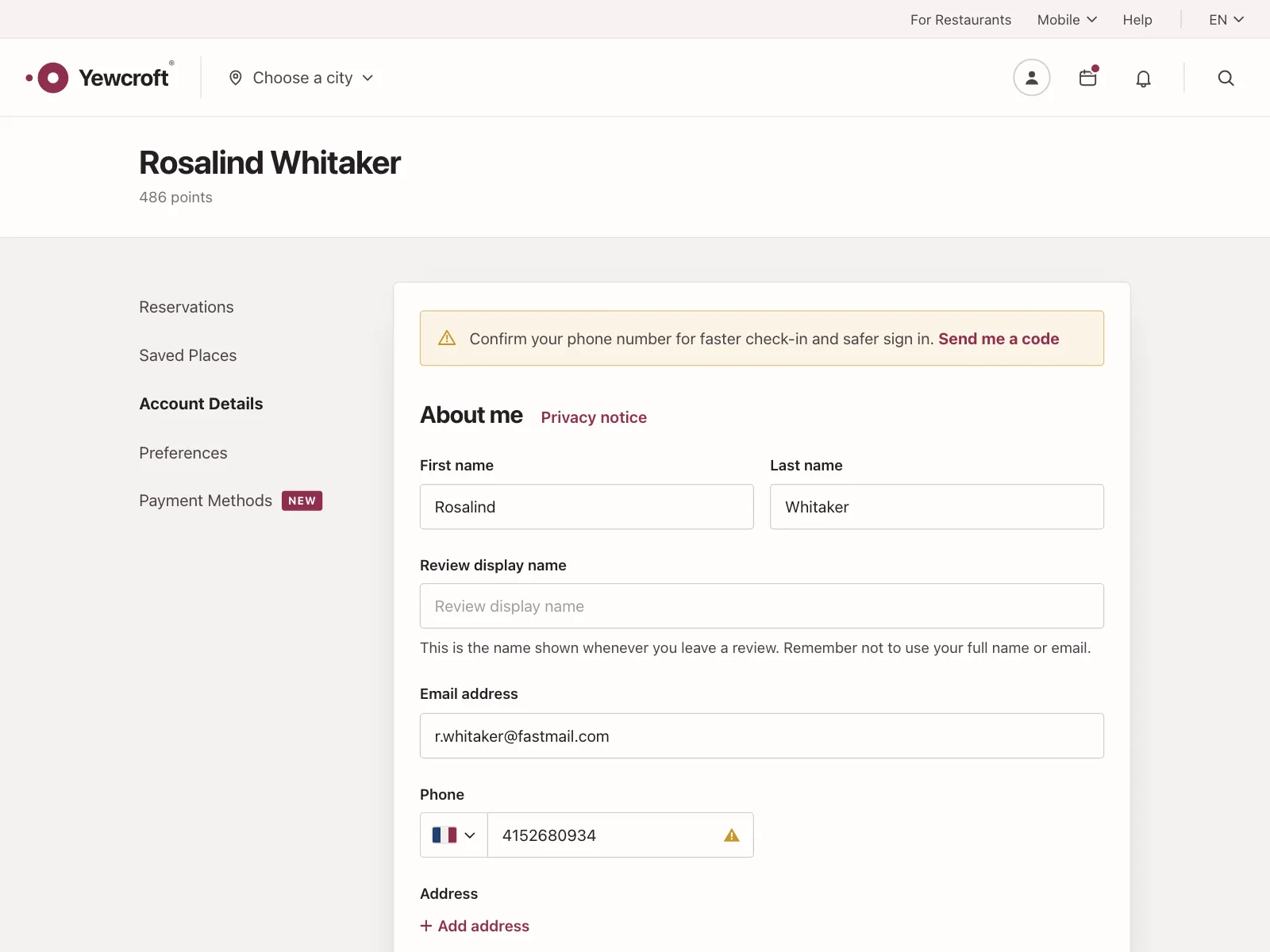
Task: Click the Send me a code link
Action: (x=999, y=339)
